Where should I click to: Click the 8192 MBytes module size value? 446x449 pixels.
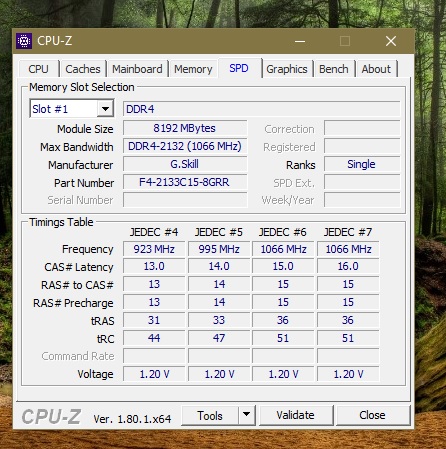click(185, 128)
